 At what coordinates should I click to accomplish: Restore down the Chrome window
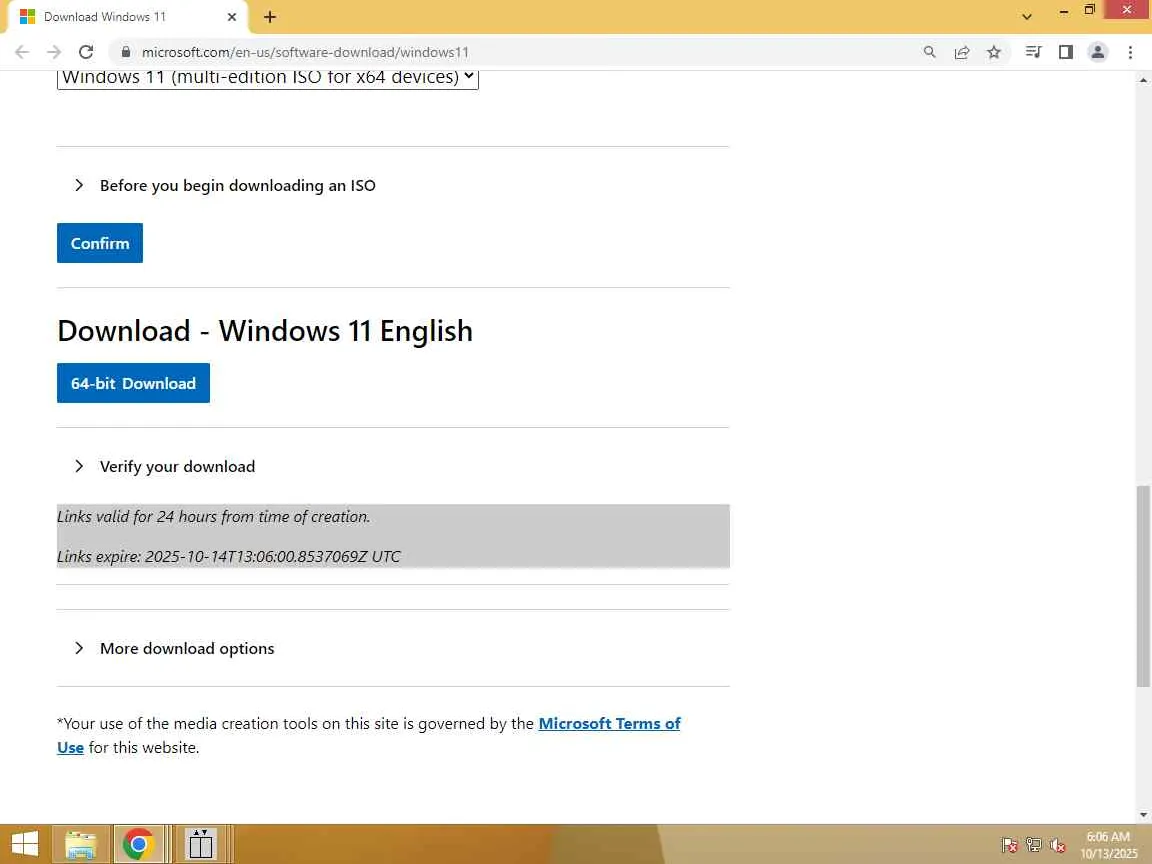pos(1090,10)
